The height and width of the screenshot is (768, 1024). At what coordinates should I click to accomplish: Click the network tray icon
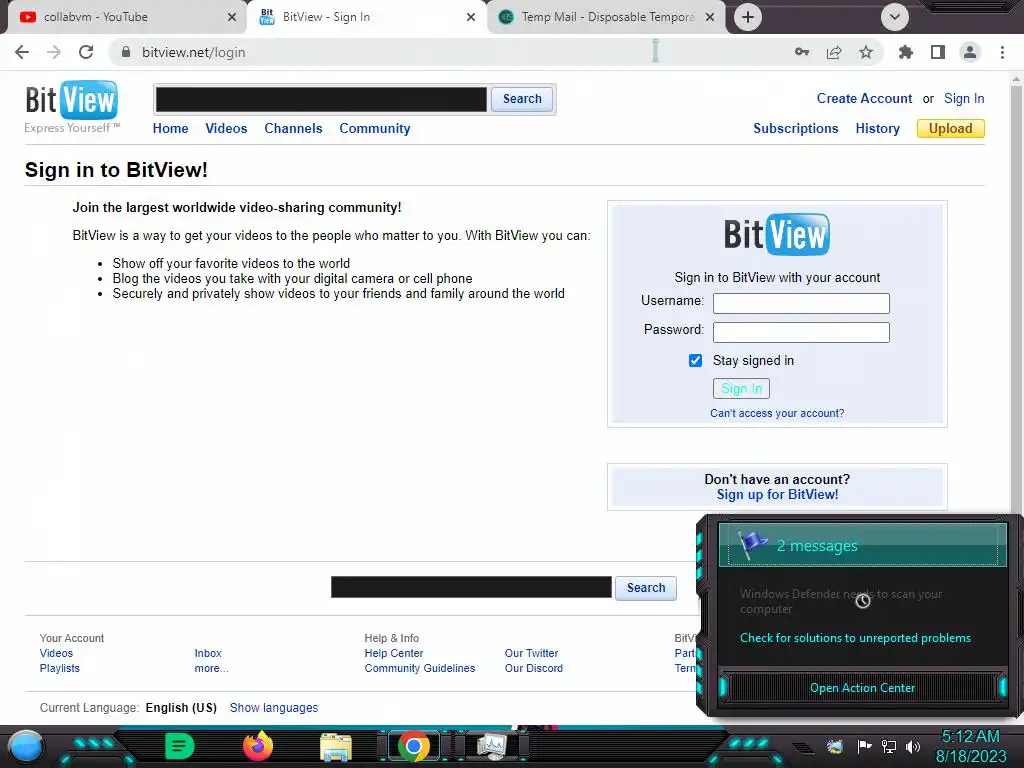pos(889,746)
